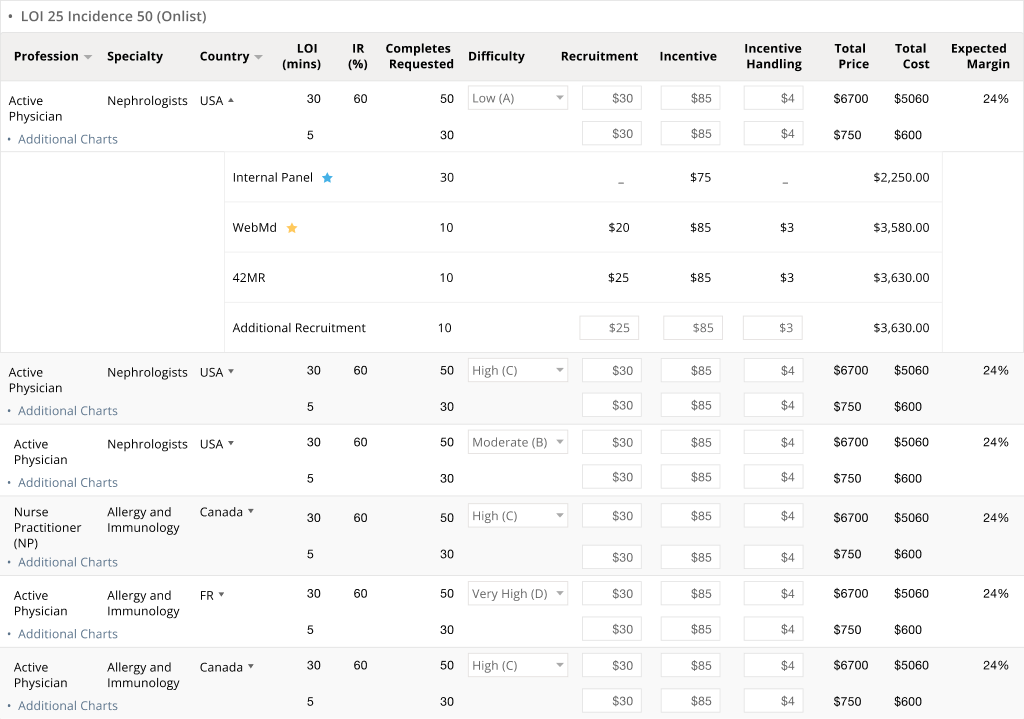
Task: Open difficulty dropdown in Nurse Practitioner row
Action: tap(517, 516)
